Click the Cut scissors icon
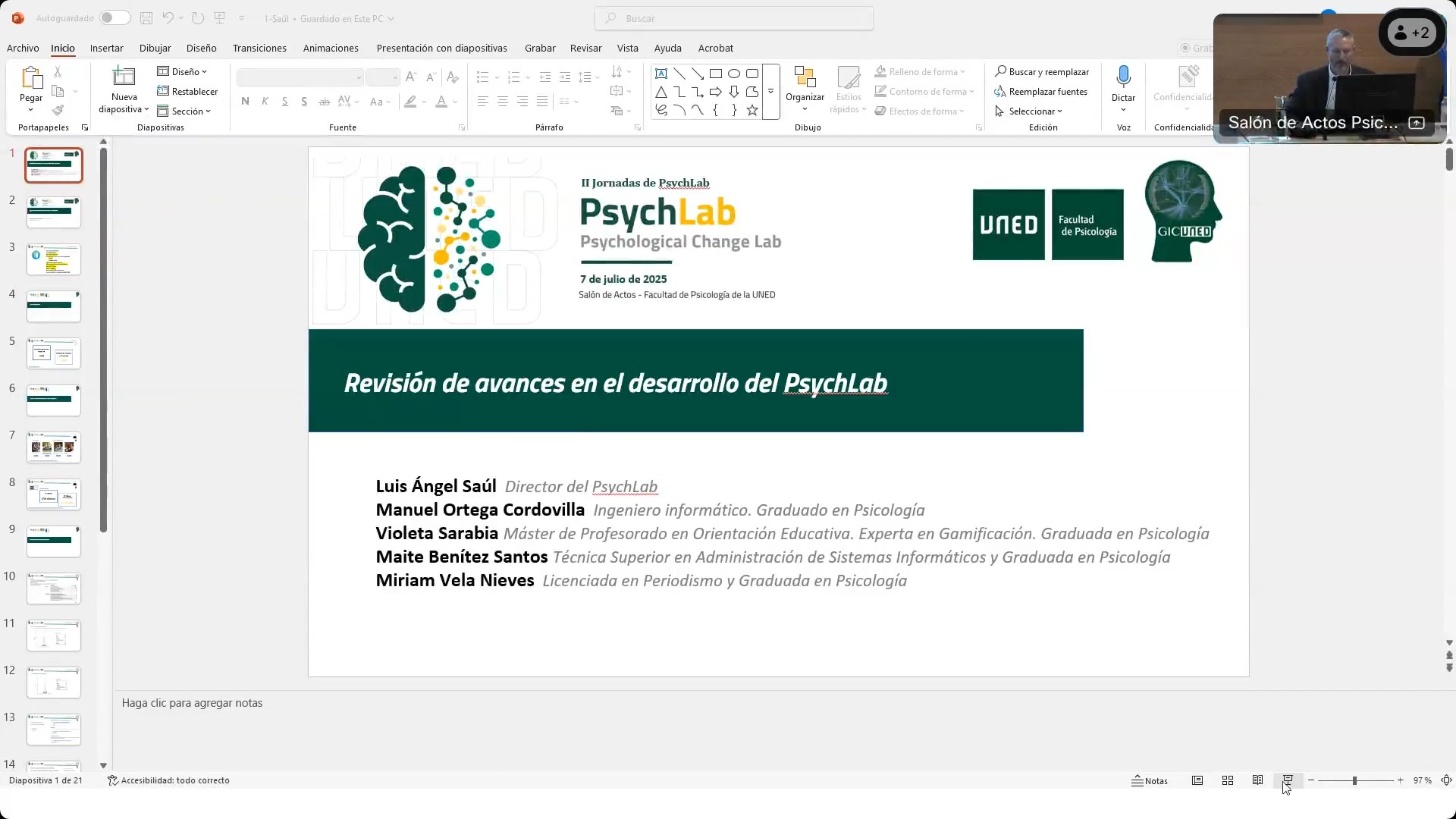The width and height of the screenshot is (1456, 819). click(x=58, y=71)
